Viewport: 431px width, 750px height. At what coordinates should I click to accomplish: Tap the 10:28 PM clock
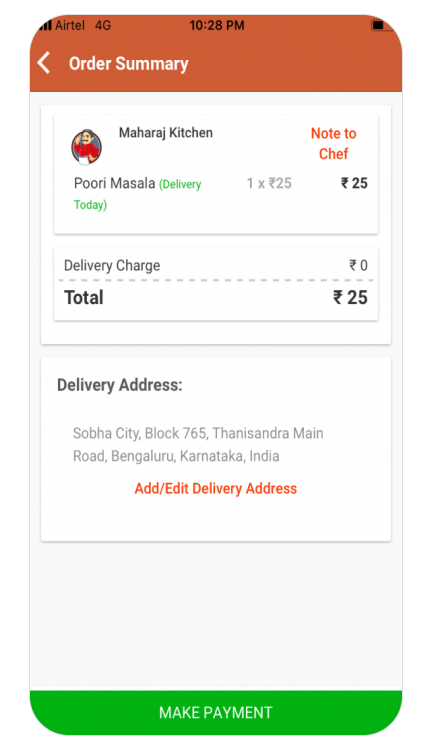point(217,25)
